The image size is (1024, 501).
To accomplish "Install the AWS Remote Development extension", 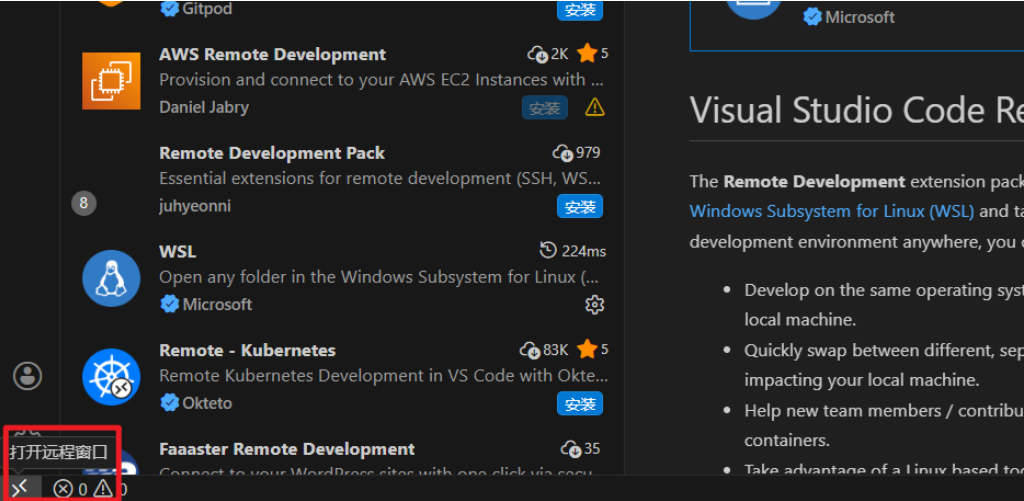I will pos(545,108).
